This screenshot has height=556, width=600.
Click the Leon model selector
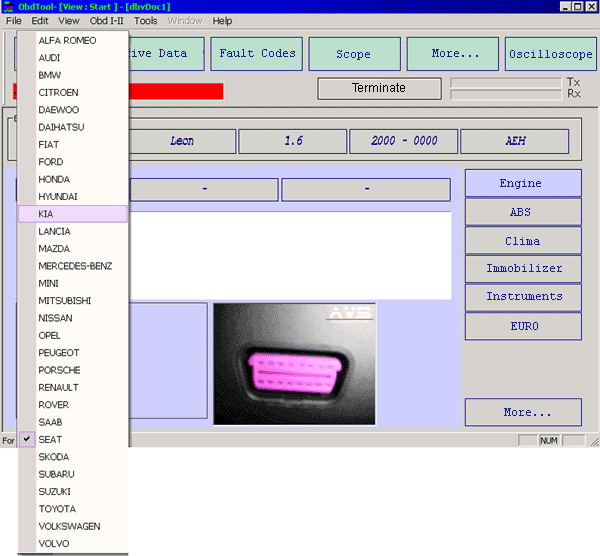183,141
